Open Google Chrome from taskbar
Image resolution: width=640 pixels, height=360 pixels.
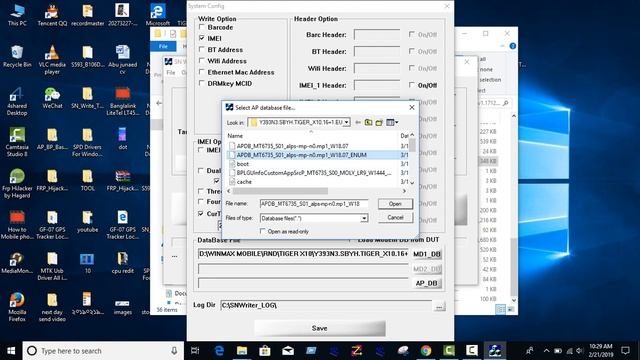point(426,351)
